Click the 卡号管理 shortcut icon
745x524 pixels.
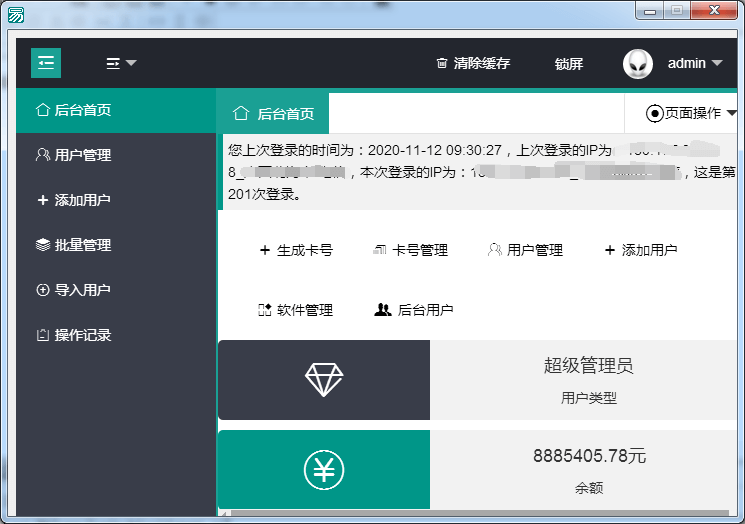(x=380, y=250)
